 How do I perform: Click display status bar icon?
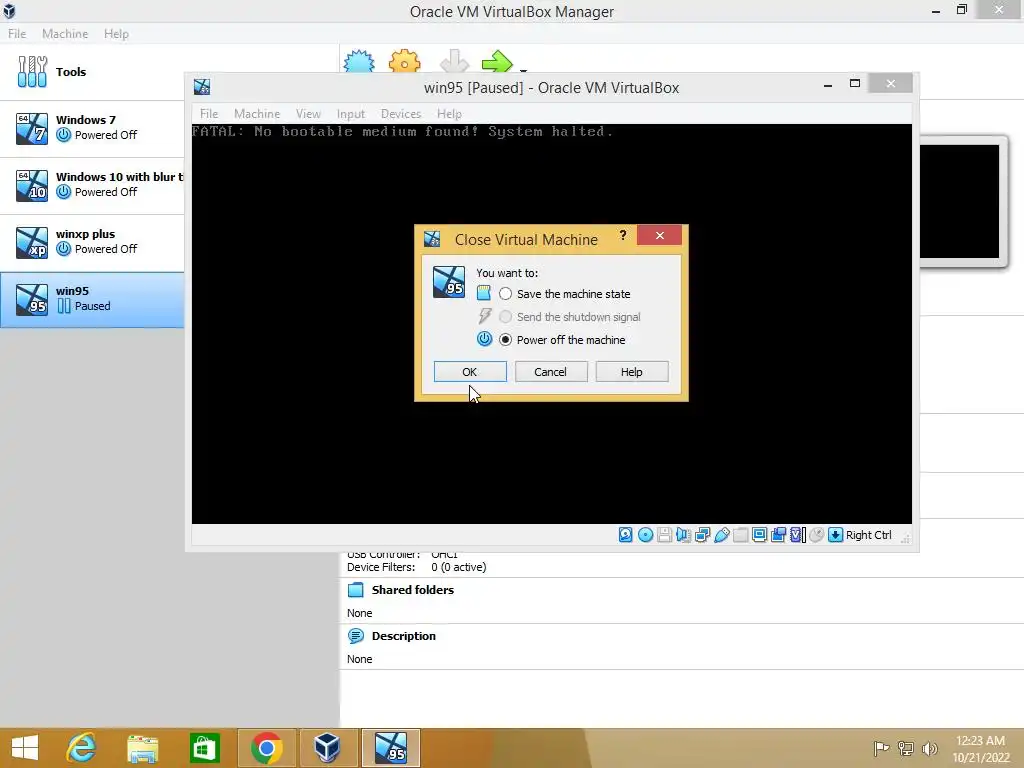(760, 535)
